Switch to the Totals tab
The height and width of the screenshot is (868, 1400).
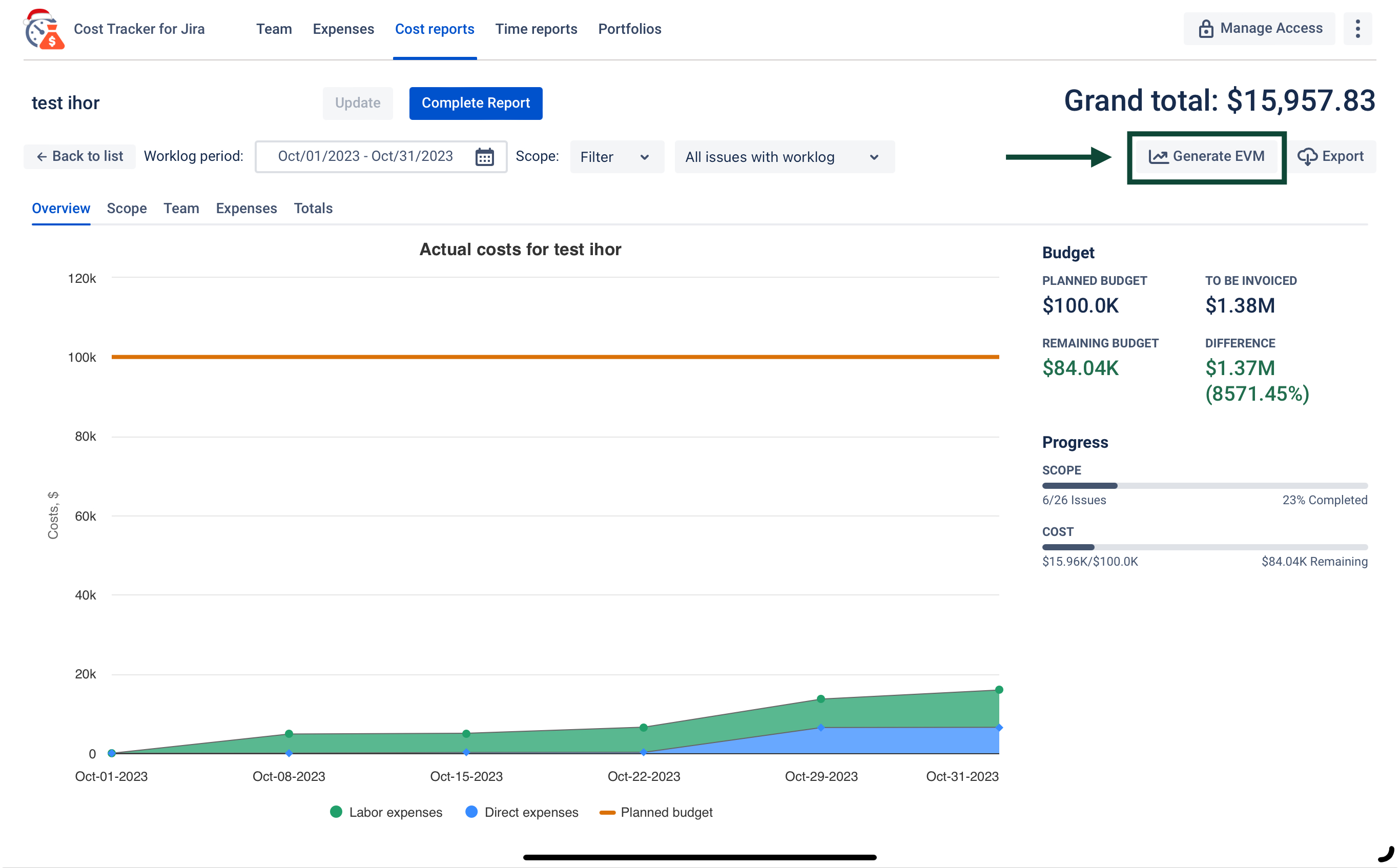pos(313,209)
